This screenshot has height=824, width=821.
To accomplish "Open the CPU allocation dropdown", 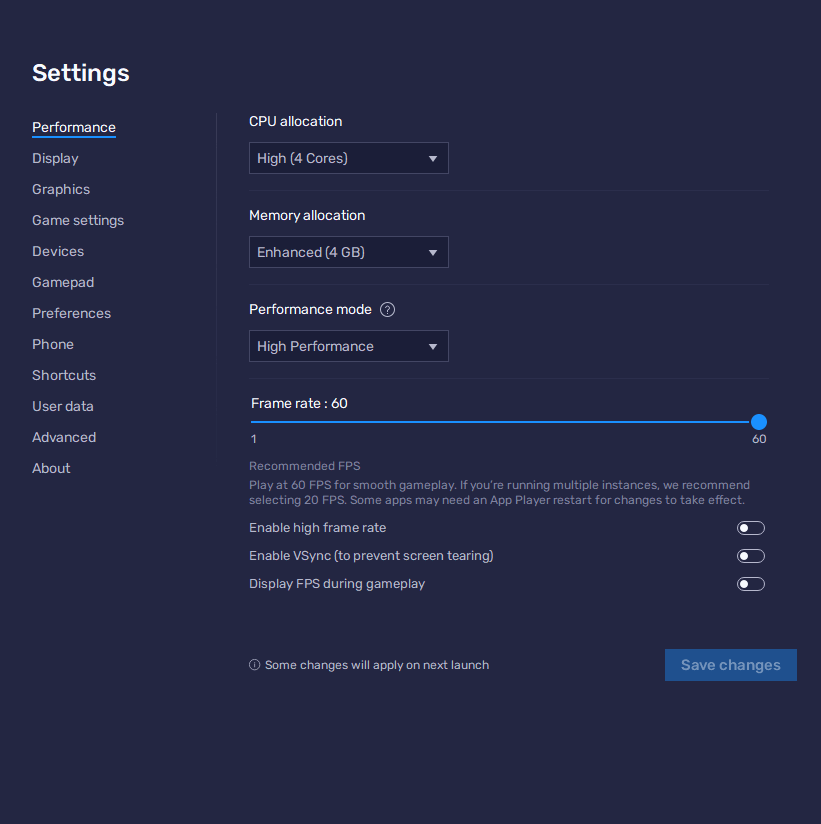I will [x=348, y=157].
